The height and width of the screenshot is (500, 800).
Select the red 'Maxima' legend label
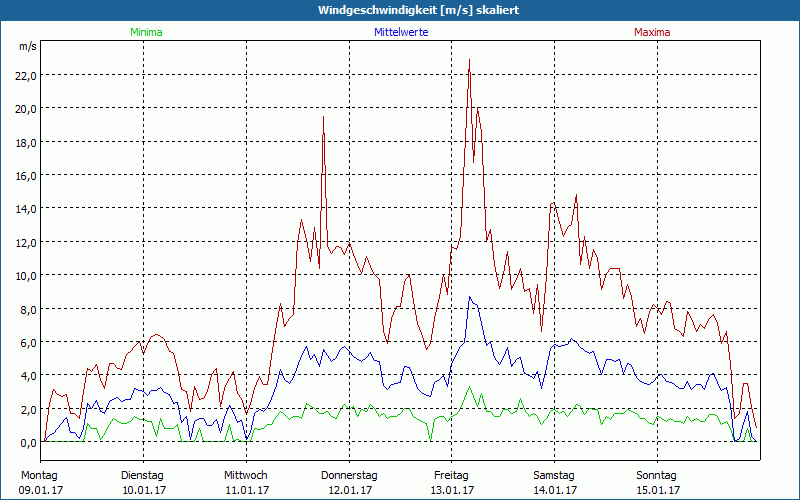[652, 32]
